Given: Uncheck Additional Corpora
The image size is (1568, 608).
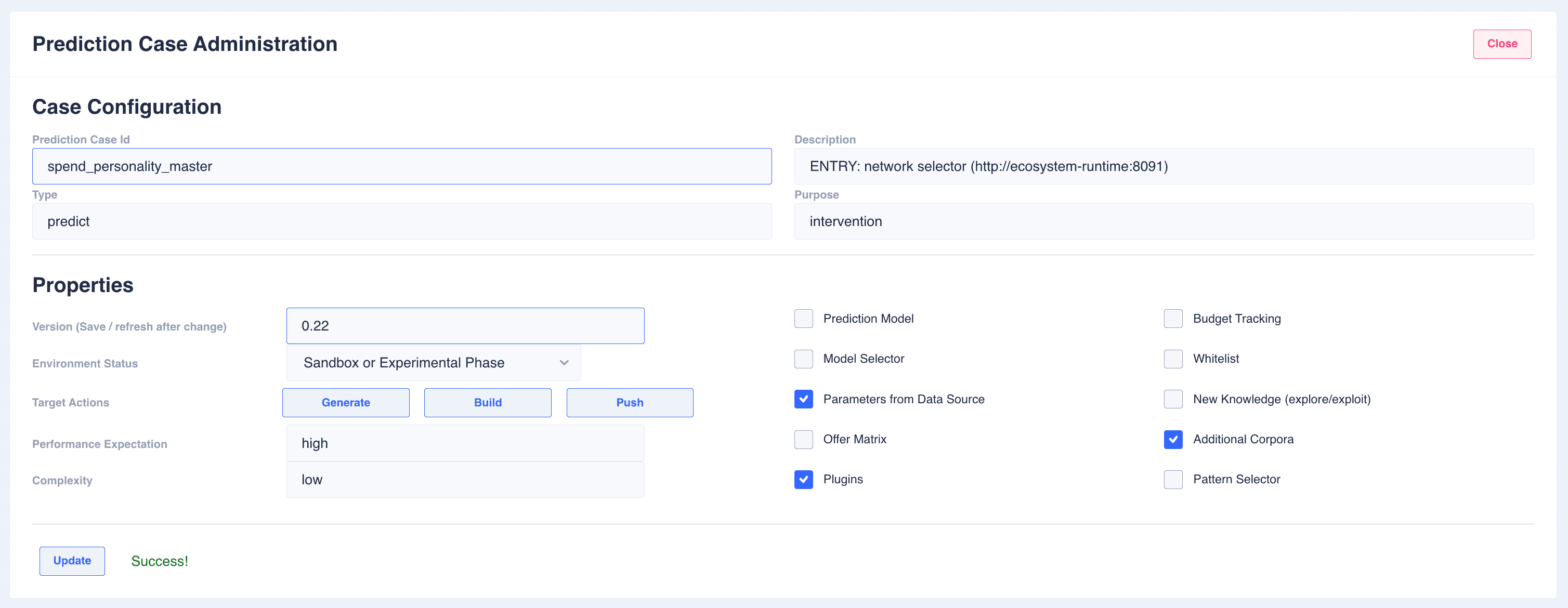Looking at the screenshot, I should point(1173,440).
